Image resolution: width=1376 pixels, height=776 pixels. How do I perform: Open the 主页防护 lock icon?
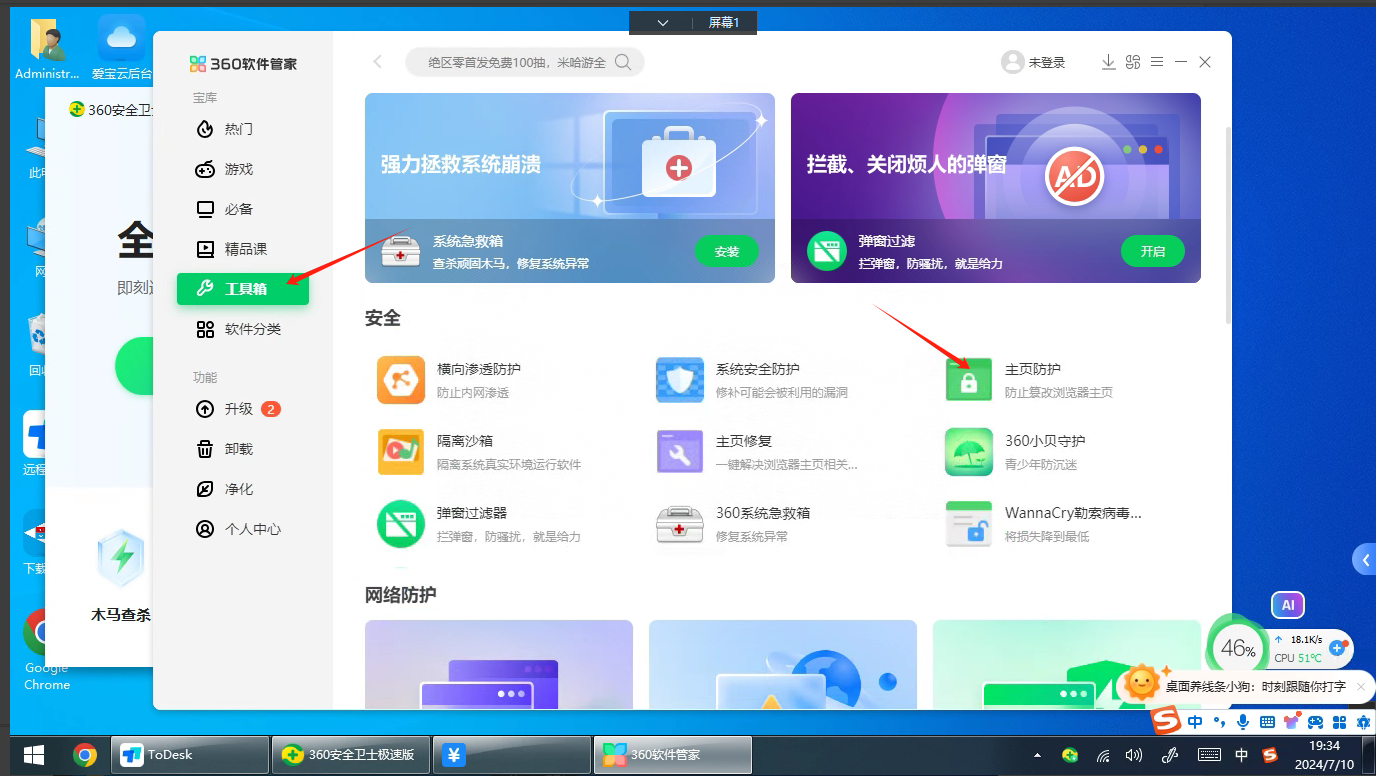(969, 380)
